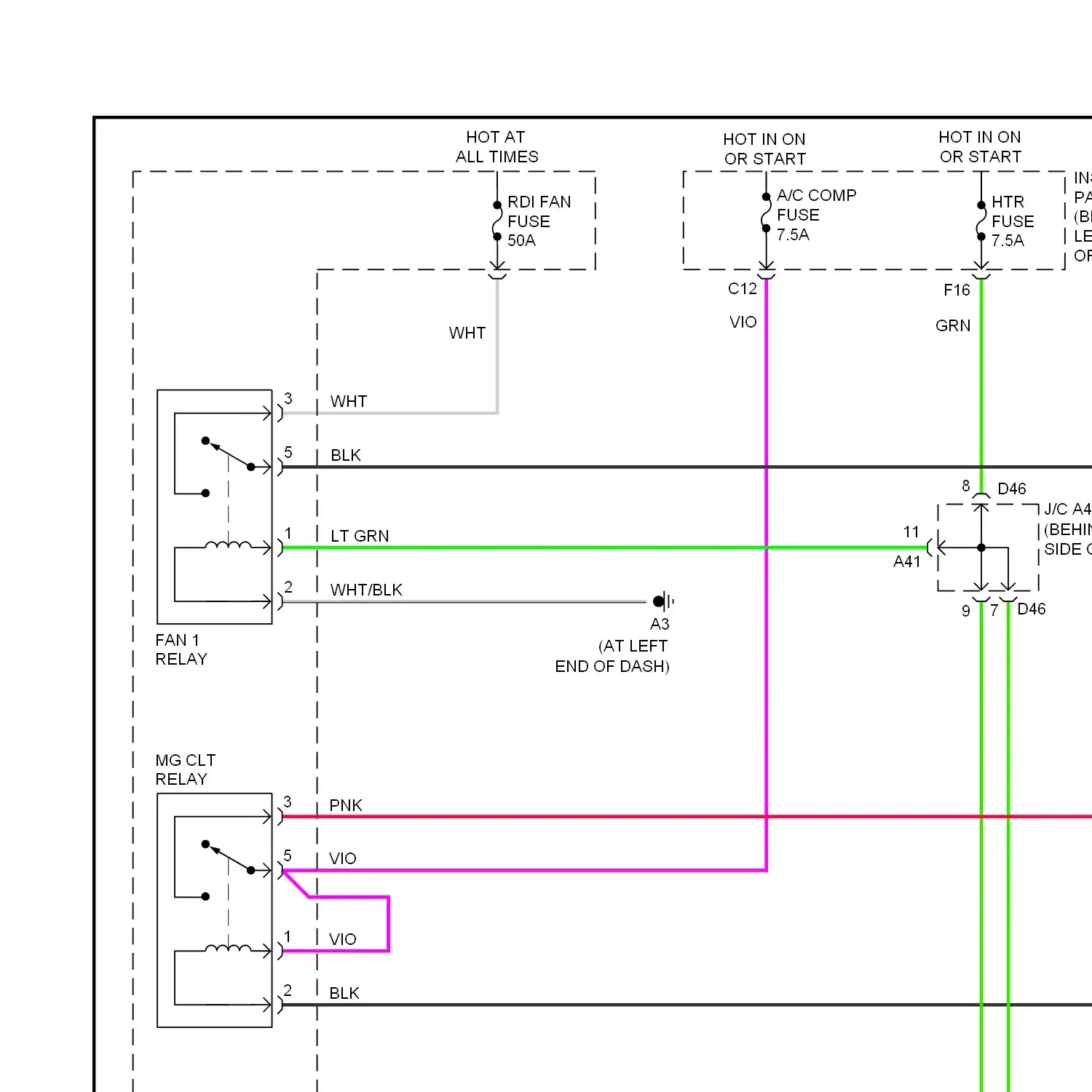Select the C12 connector label
1092x1092 pixels.
tap(743, 289)
